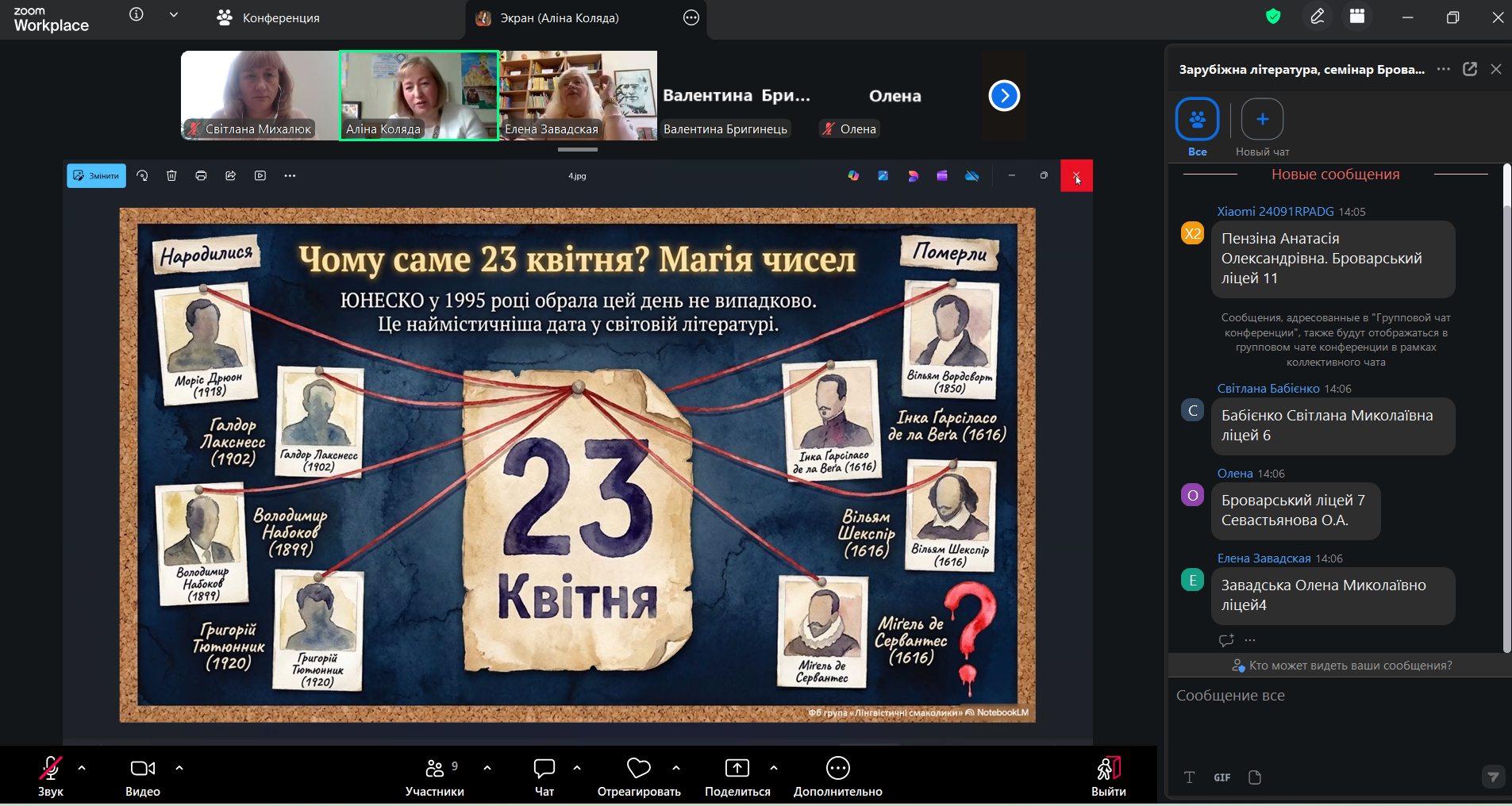Viewport: 1512px width, 806px height.
Task: Select Елена Завадская video thumbnail
Action: click(579, 95)
